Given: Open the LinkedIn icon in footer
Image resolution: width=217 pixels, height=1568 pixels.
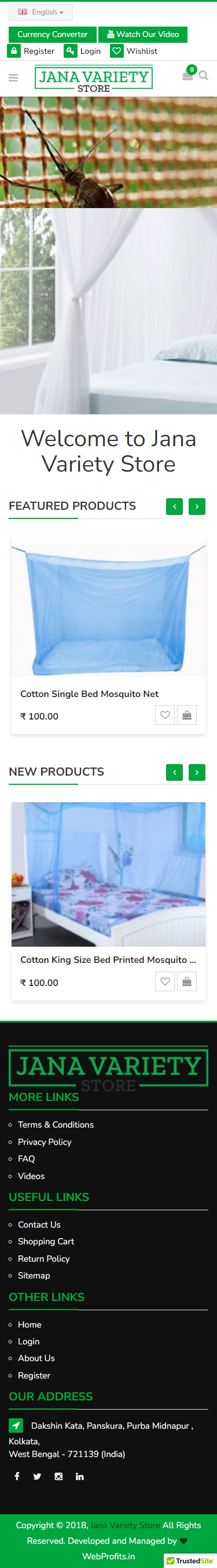Looking at the screenshot, I should point(80,1476).
